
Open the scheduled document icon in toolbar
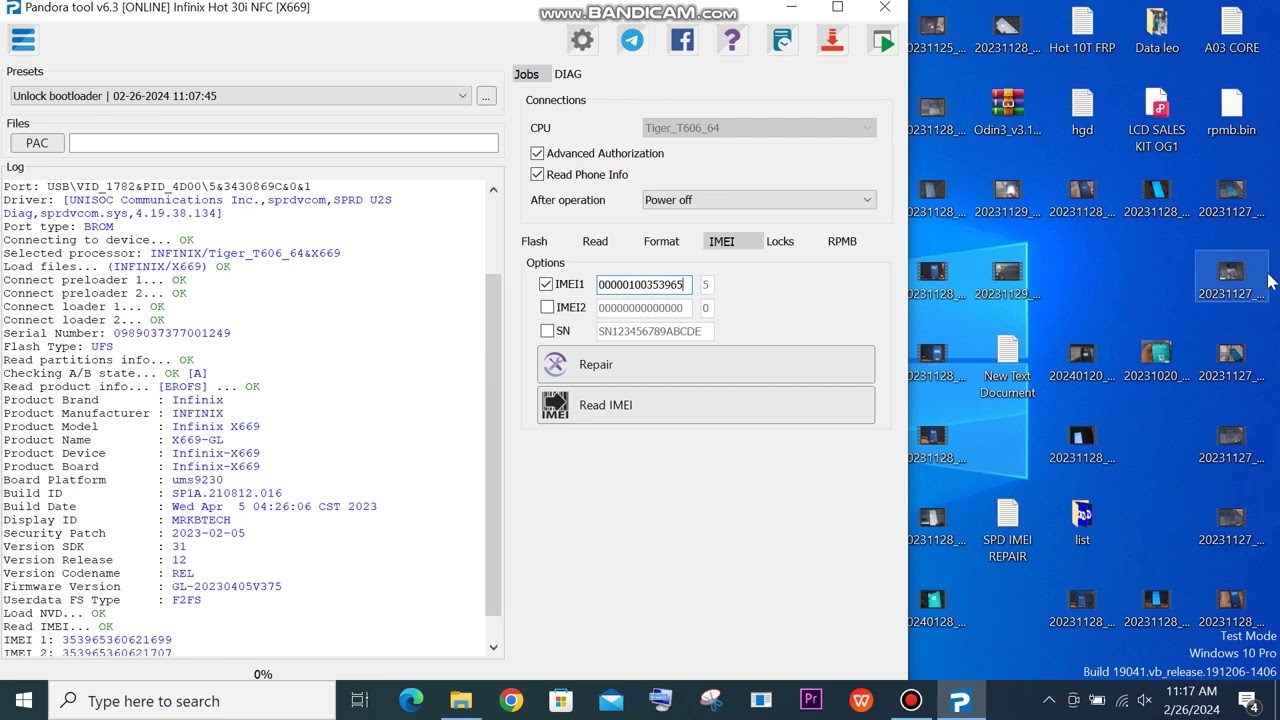click(782, 40)
